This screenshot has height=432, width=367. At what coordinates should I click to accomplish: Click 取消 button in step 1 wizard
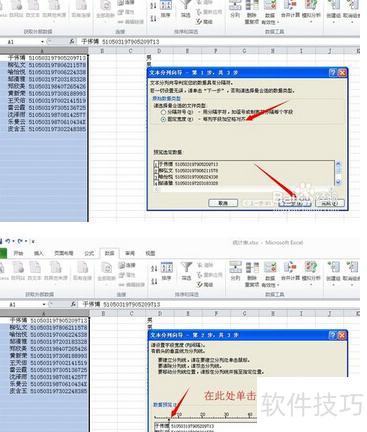[x=223, y=203]
